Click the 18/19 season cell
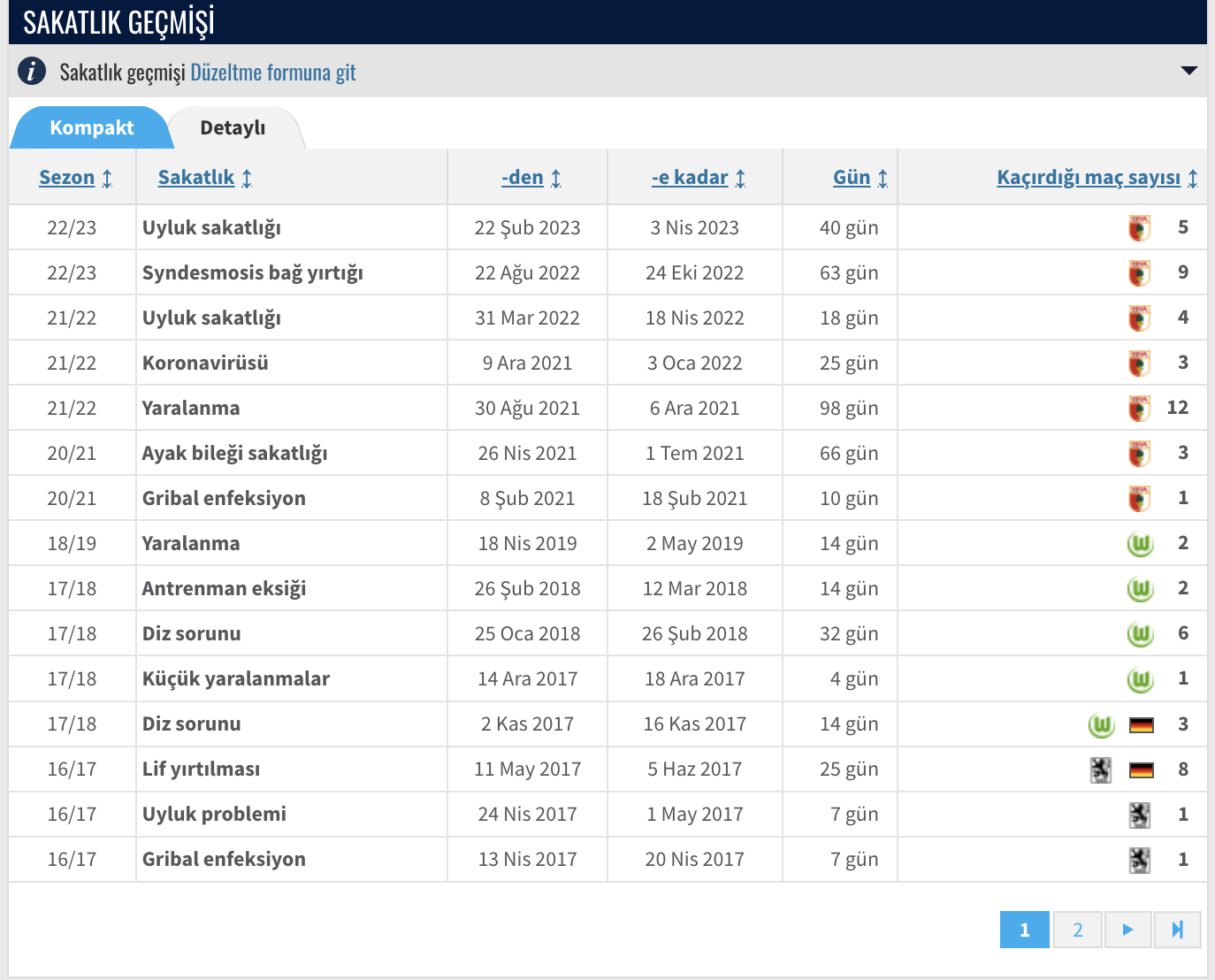The image size is (1215, 980). (x=72, y=544)
